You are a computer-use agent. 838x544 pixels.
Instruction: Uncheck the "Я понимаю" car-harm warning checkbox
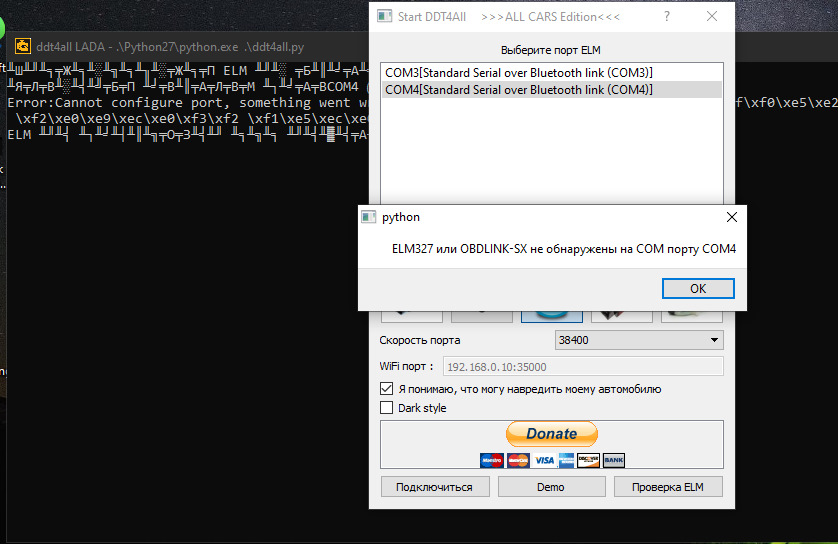[x=387, y=389]
